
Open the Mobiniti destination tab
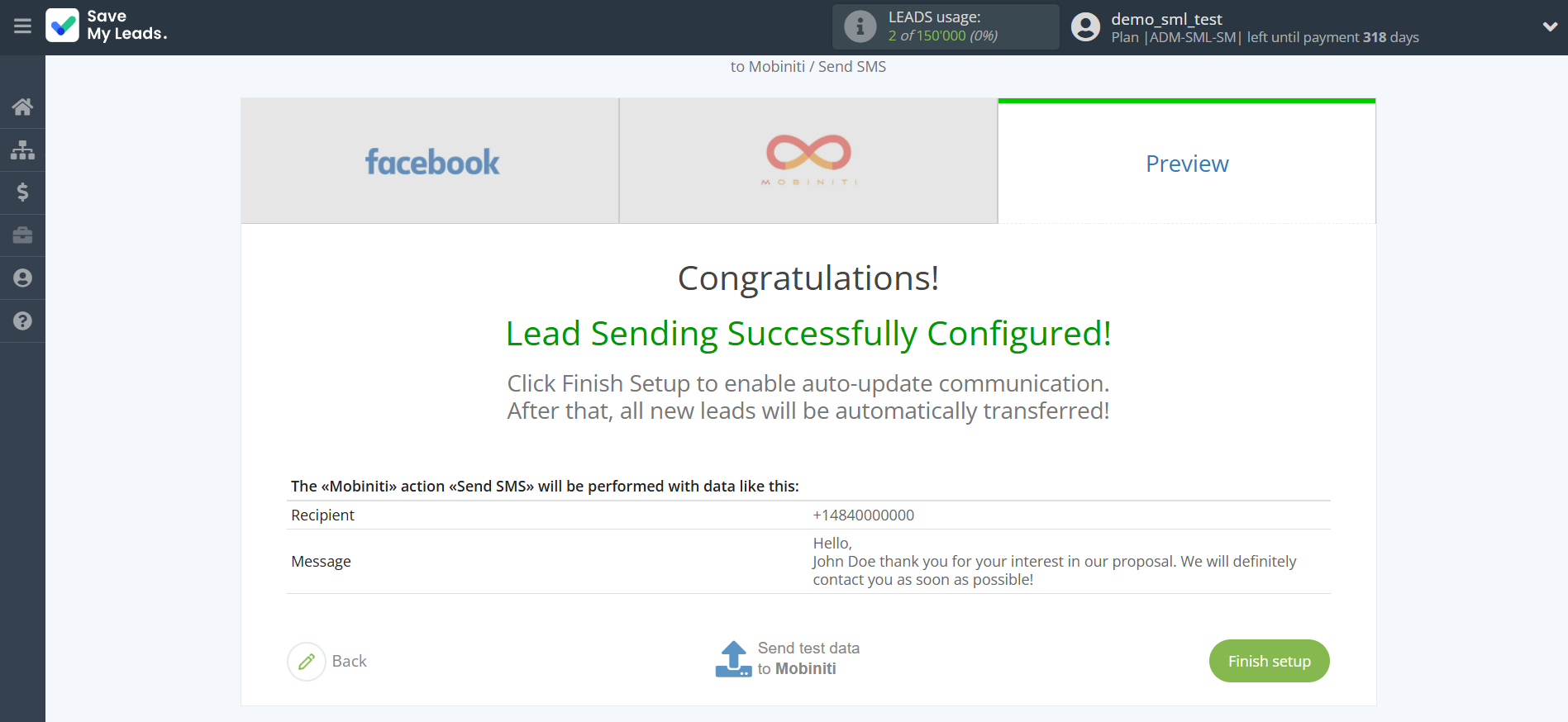[808, 161]
